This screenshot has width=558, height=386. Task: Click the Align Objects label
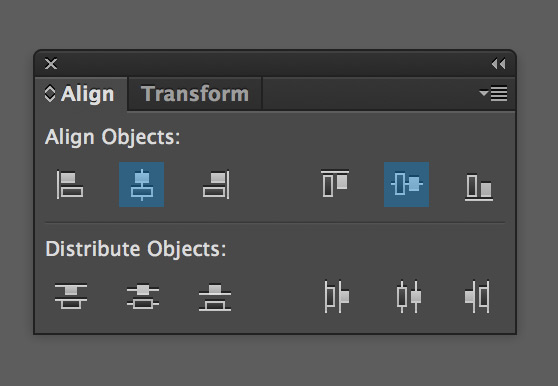coord(113,137)
